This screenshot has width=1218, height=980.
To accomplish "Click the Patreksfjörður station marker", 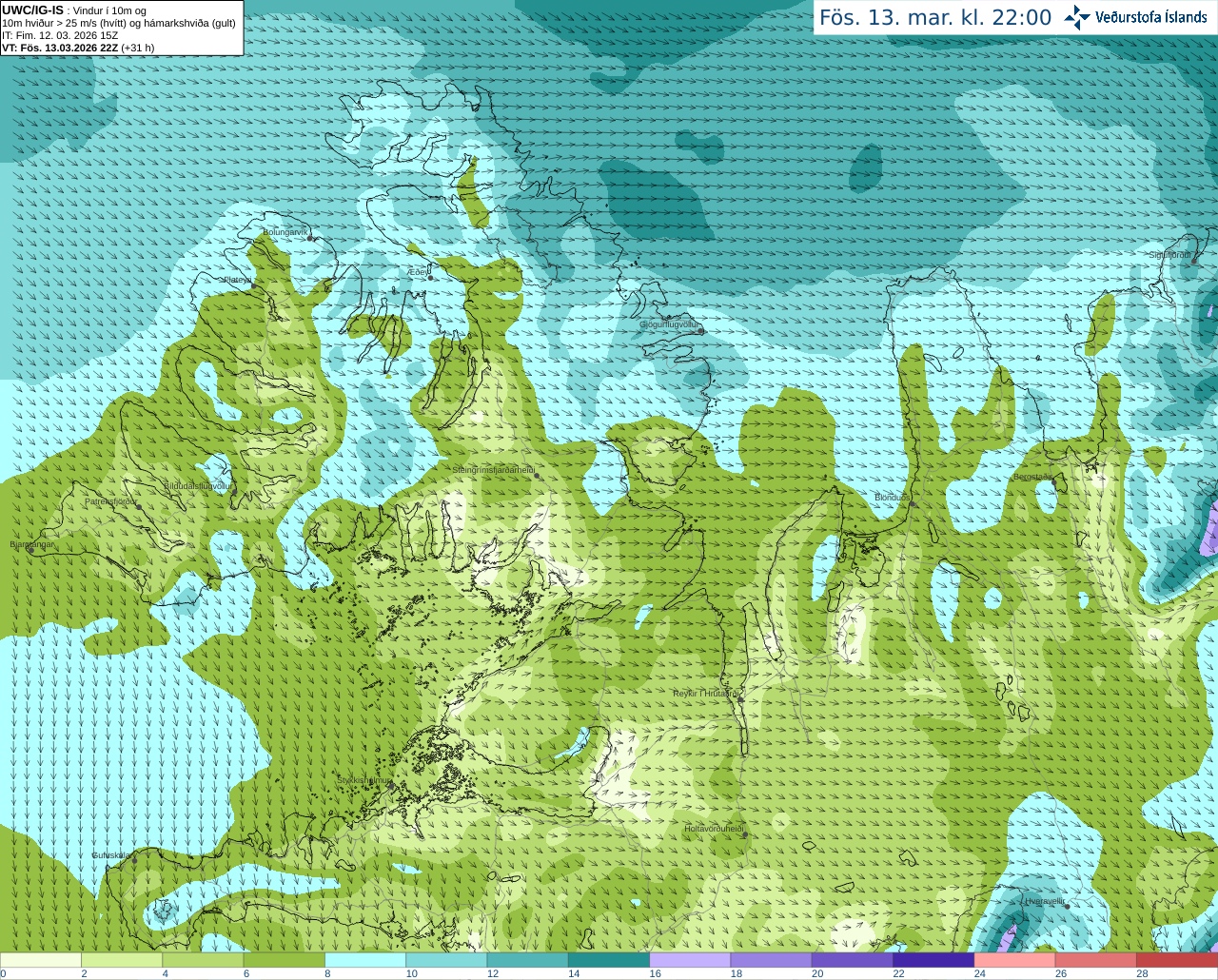I will point(139,507).
